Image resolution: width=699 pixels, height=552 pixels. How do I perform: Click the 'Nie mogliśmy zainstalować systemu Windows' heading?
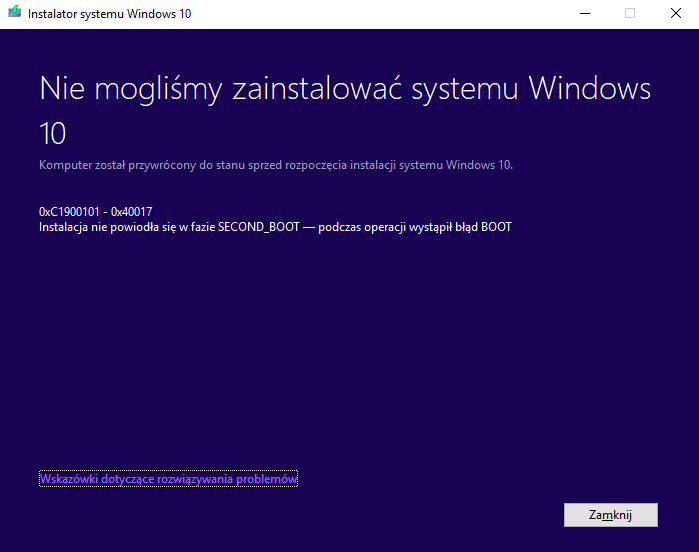click(x=345, y=110)
